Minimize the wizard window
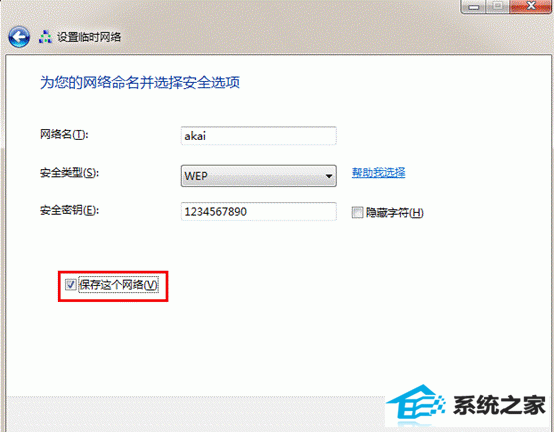The height and width of the screenshot is (432, 554). tap(473, 6)
